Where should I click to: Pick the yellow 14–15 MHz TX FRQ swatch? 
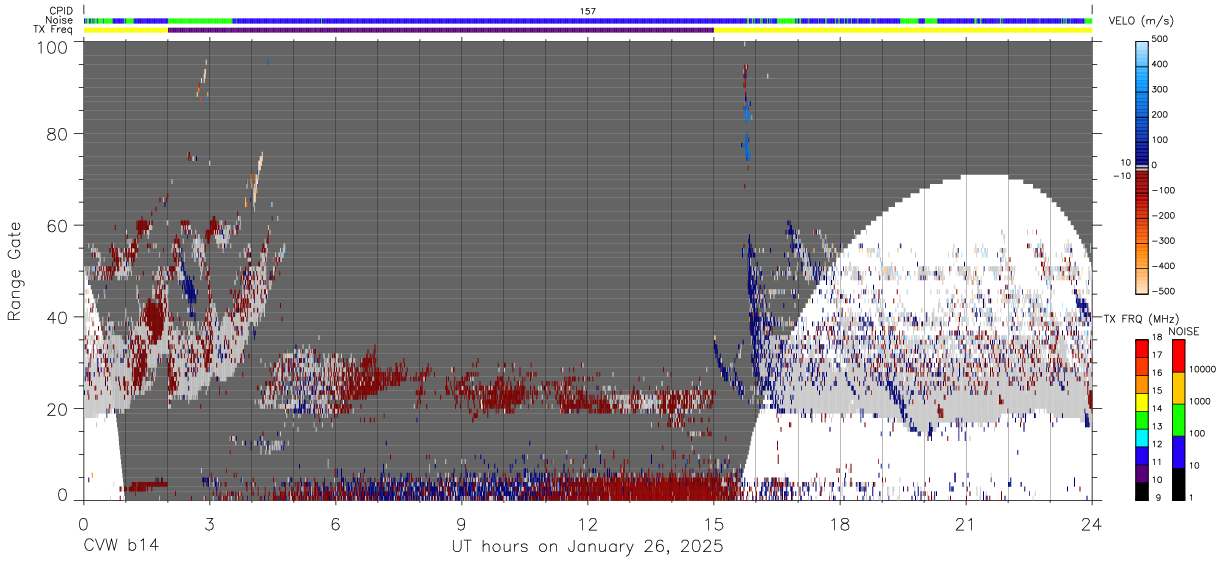(x=1141, y=401)
